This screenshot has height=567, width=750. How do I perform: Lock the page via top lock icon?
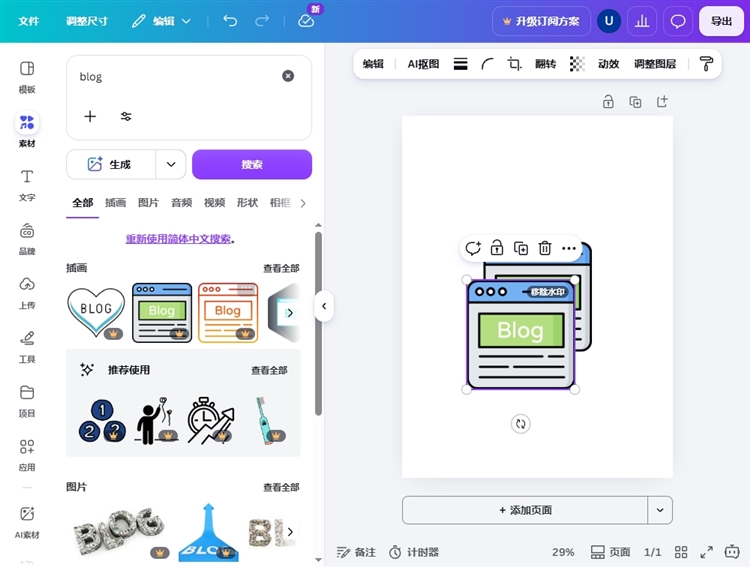pyautogui.click(x=608, y=101)
